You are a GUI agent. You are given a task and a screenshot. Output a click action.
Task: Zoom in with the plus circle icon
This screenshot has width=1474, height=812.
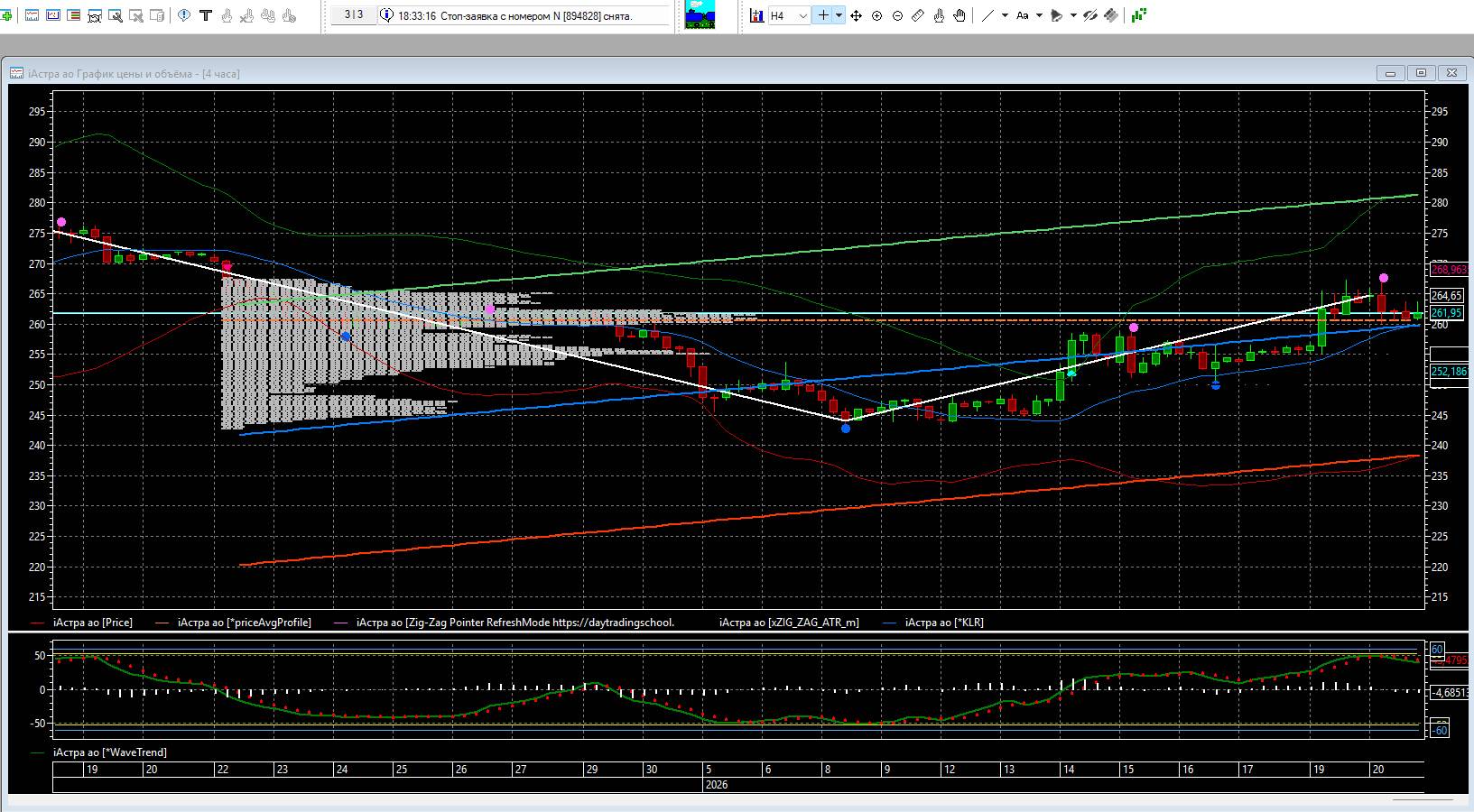(876, 15)
